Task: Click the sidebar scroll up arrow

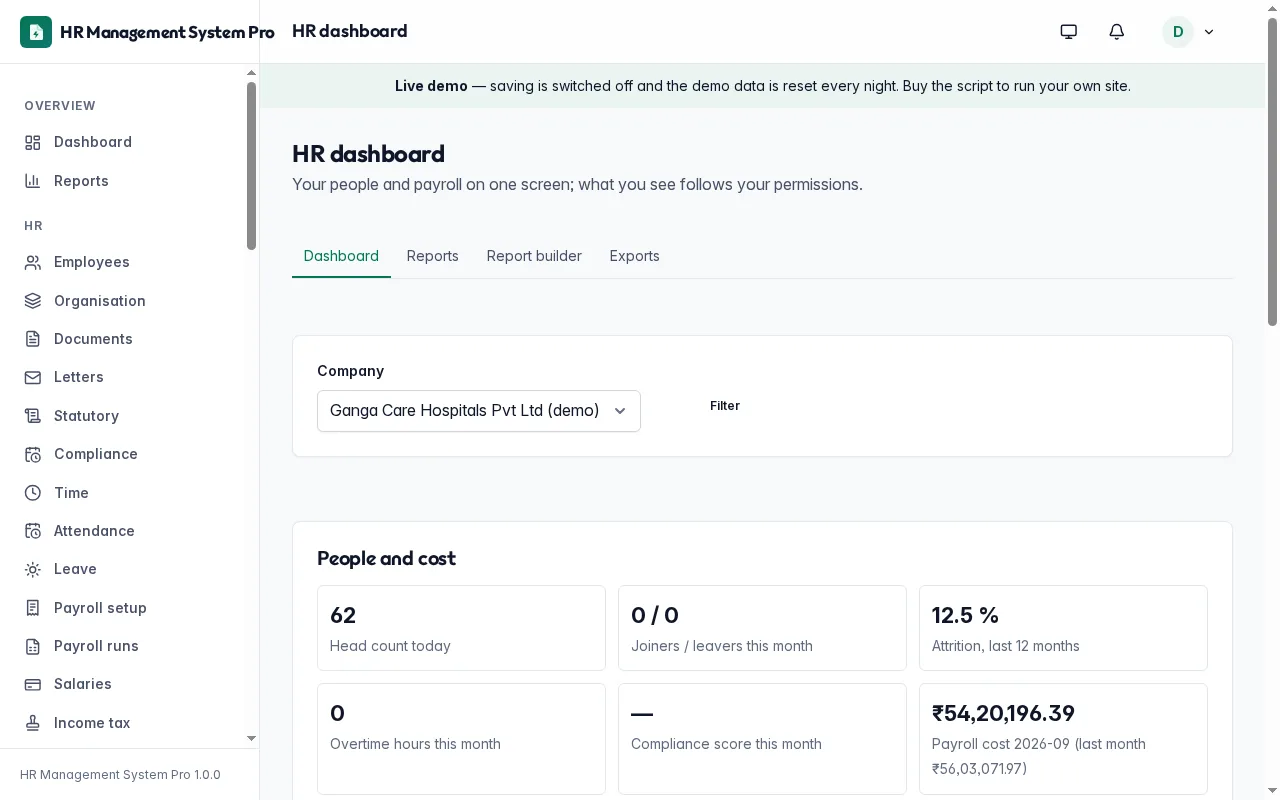Action: (x=251, y=73)
